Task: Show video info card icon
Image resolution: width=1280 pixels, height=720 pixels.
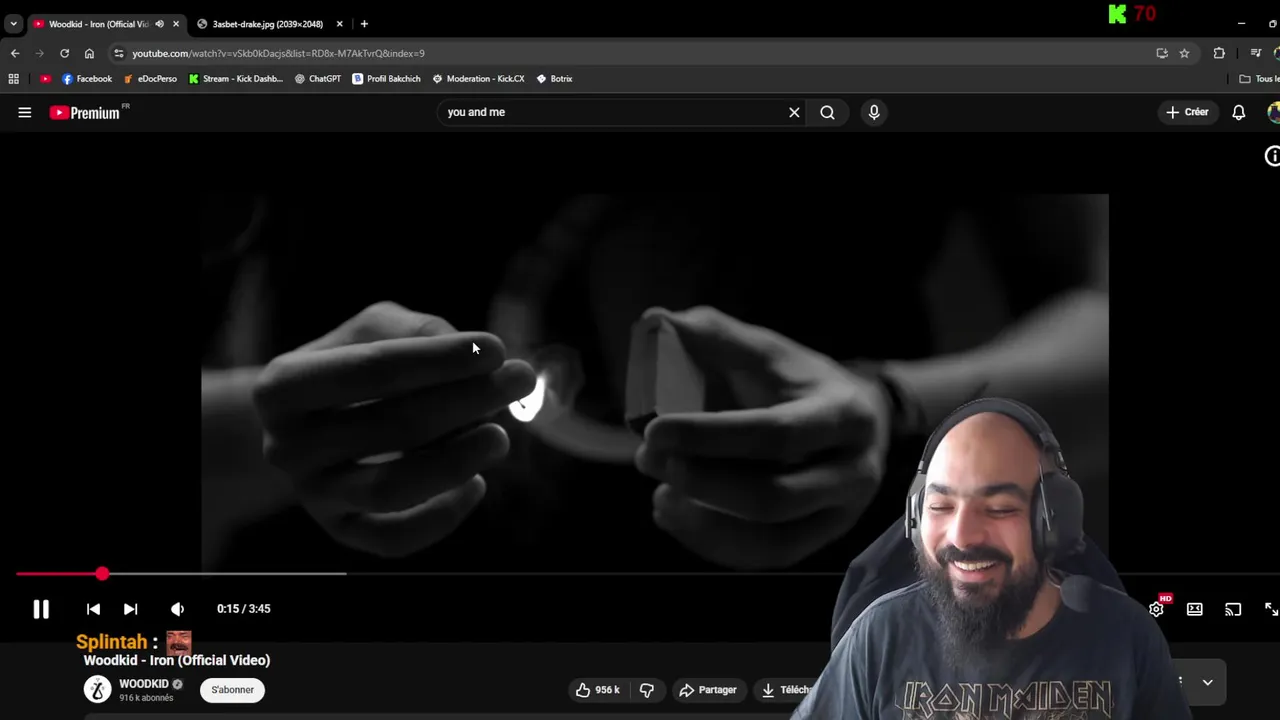Action: point(1272,156)
